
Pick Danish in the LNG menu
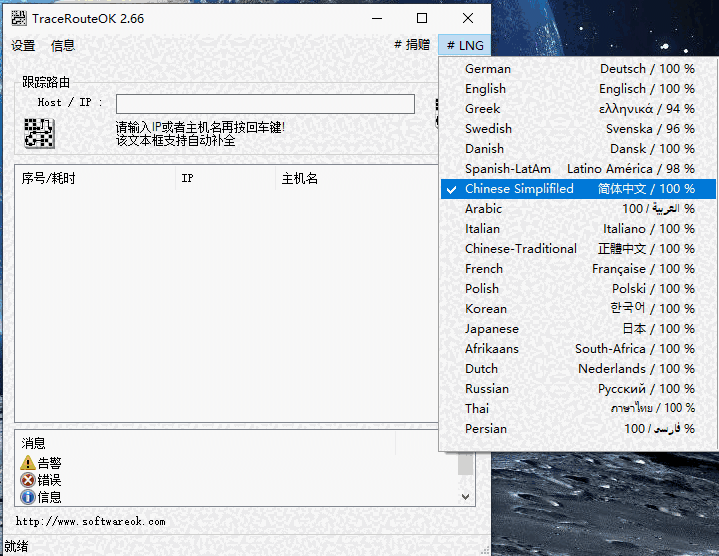tap(578, 149)
